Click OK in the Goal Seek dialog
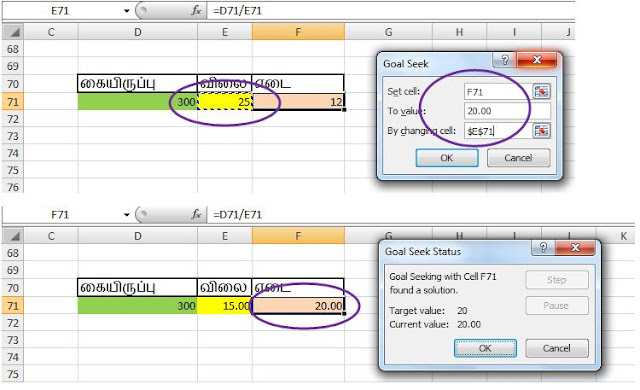 pyautogui.click(x=447, y=158)
